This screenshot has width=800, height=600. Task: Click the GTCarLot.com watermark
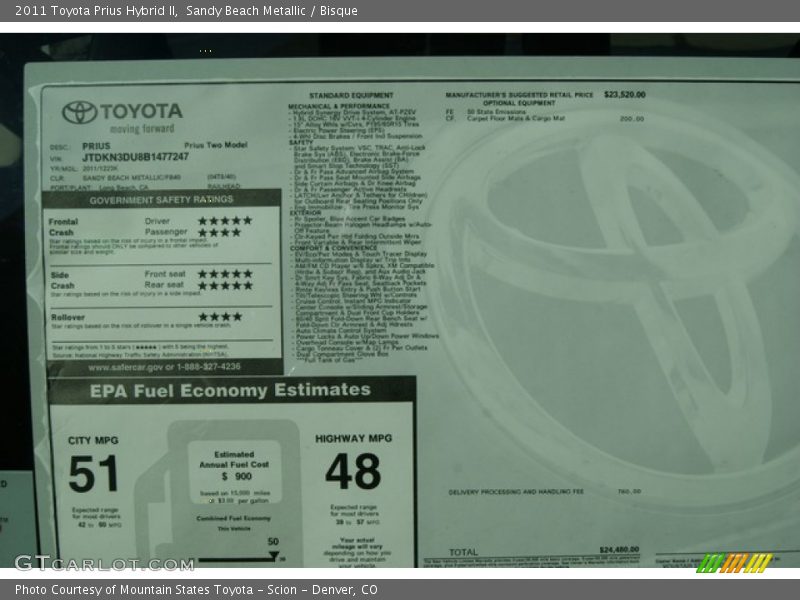point(103,563)
